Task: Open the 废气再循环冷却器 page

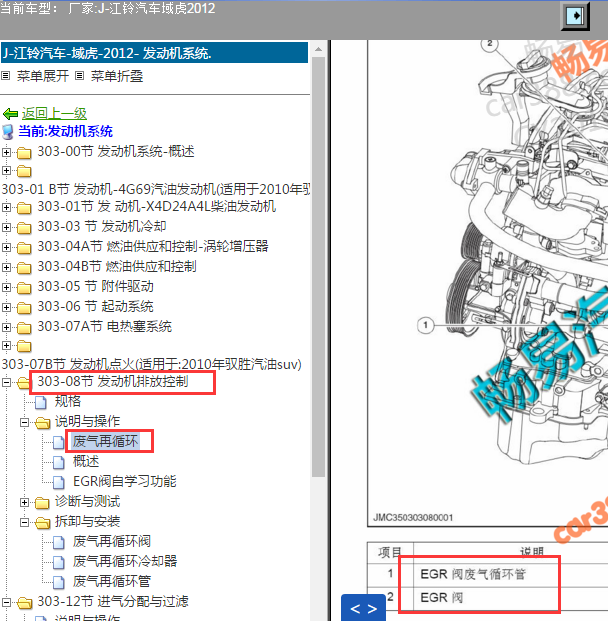Action: point(125,561)
